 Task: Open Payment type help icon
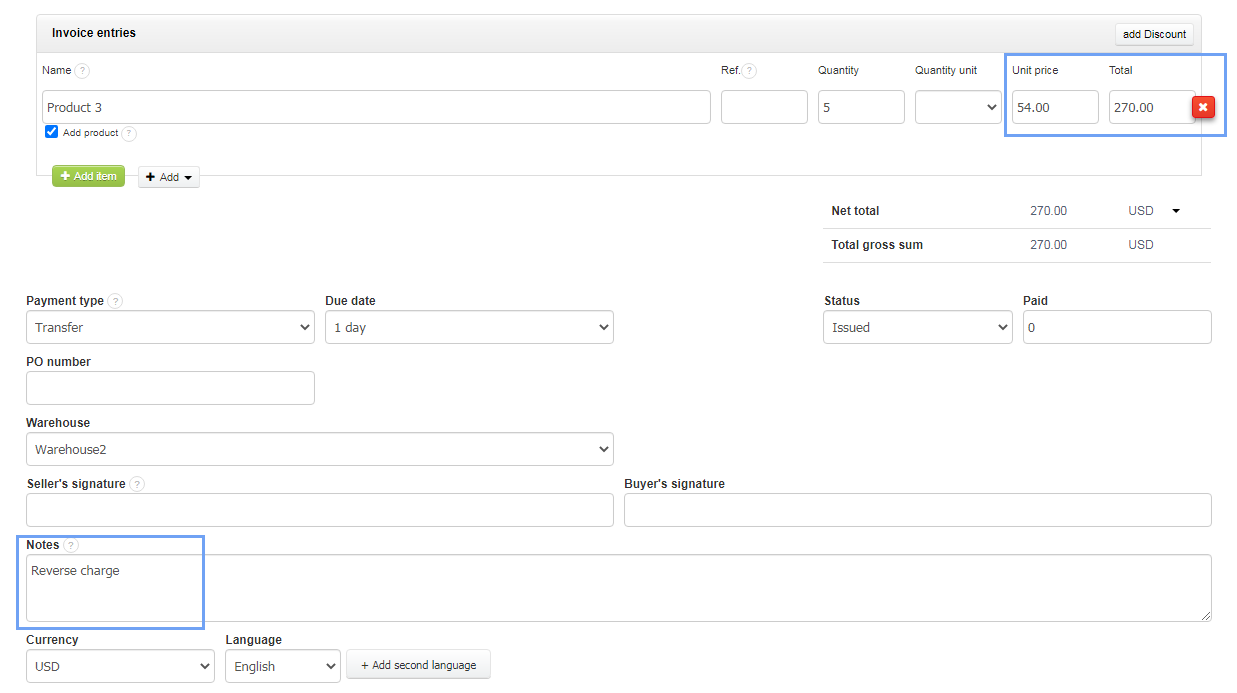pyautogui.click(x=116, y=301)
